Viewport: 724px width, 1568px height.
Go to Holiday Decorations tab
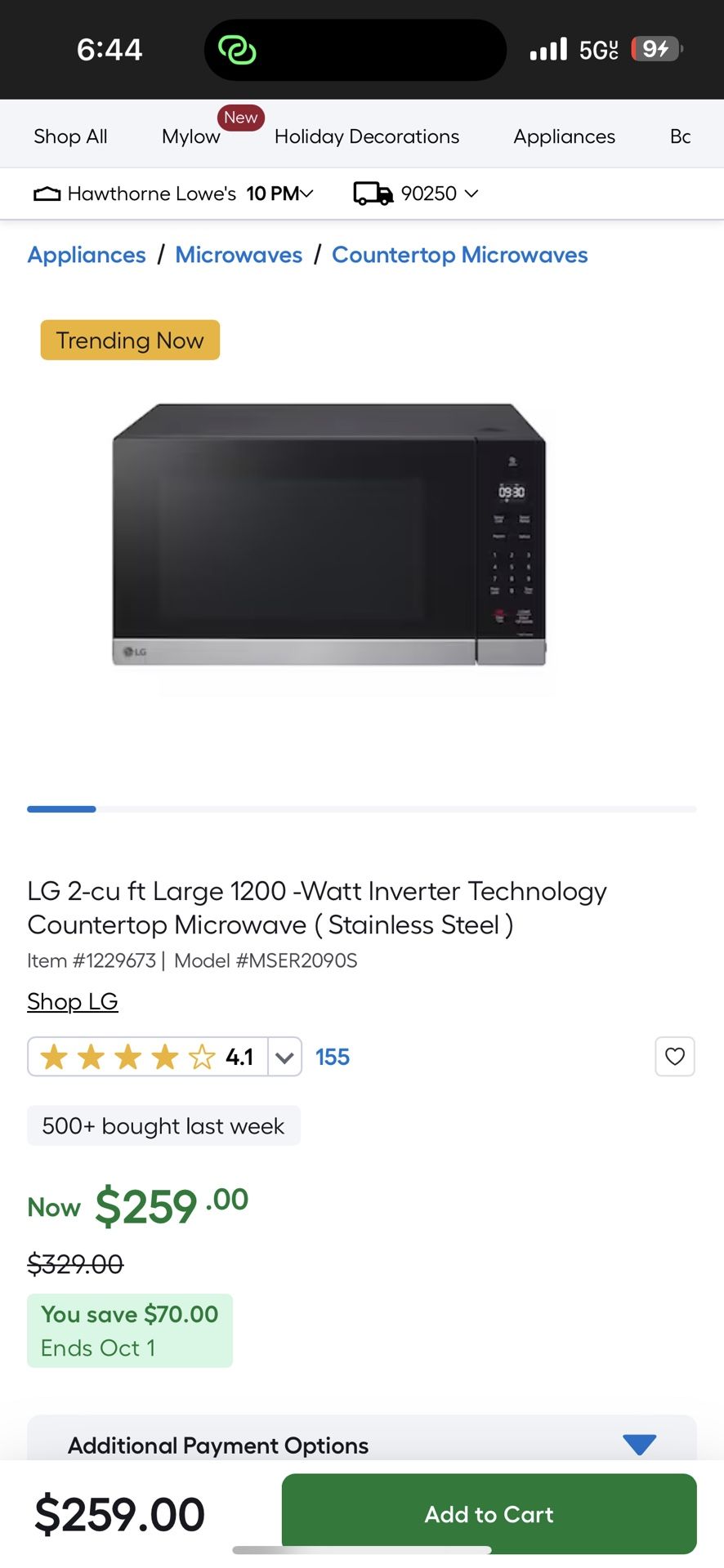(367, 136)
